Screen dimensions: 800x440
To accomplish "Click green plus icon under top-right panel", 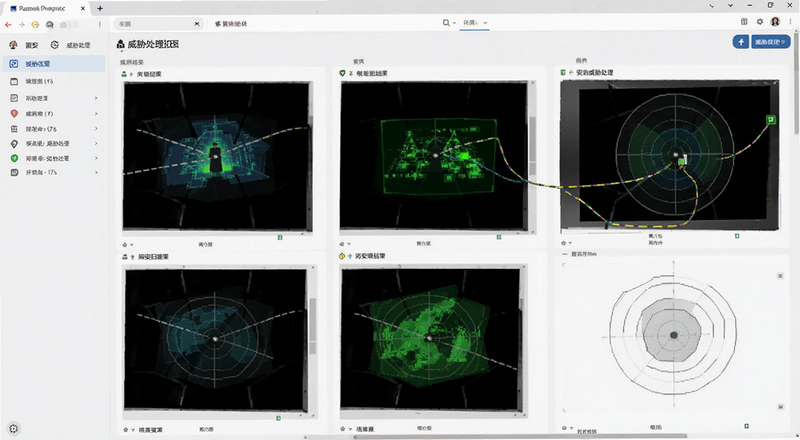I will pos(737,236).
